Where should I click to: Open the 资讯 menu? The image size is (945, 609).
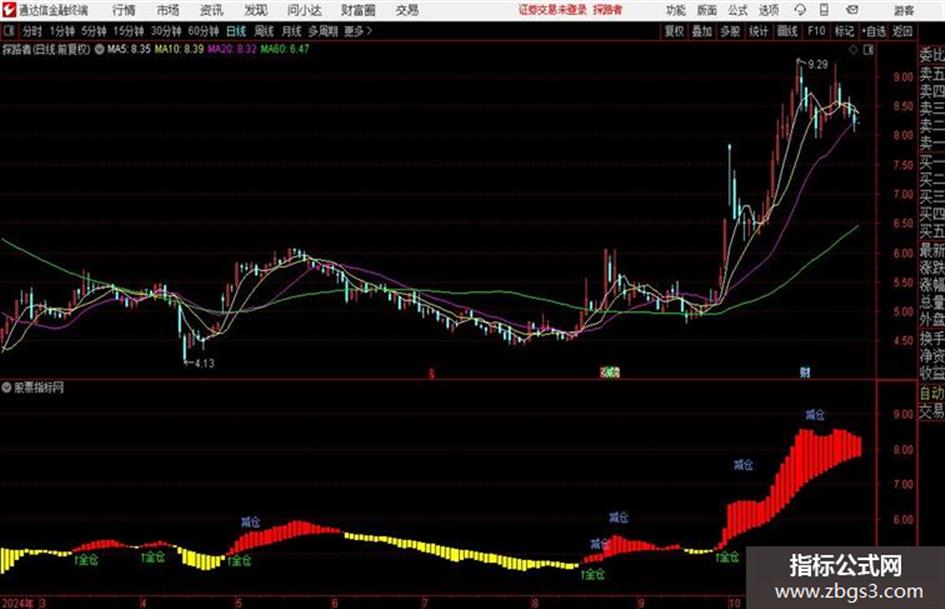pos(211,10)
